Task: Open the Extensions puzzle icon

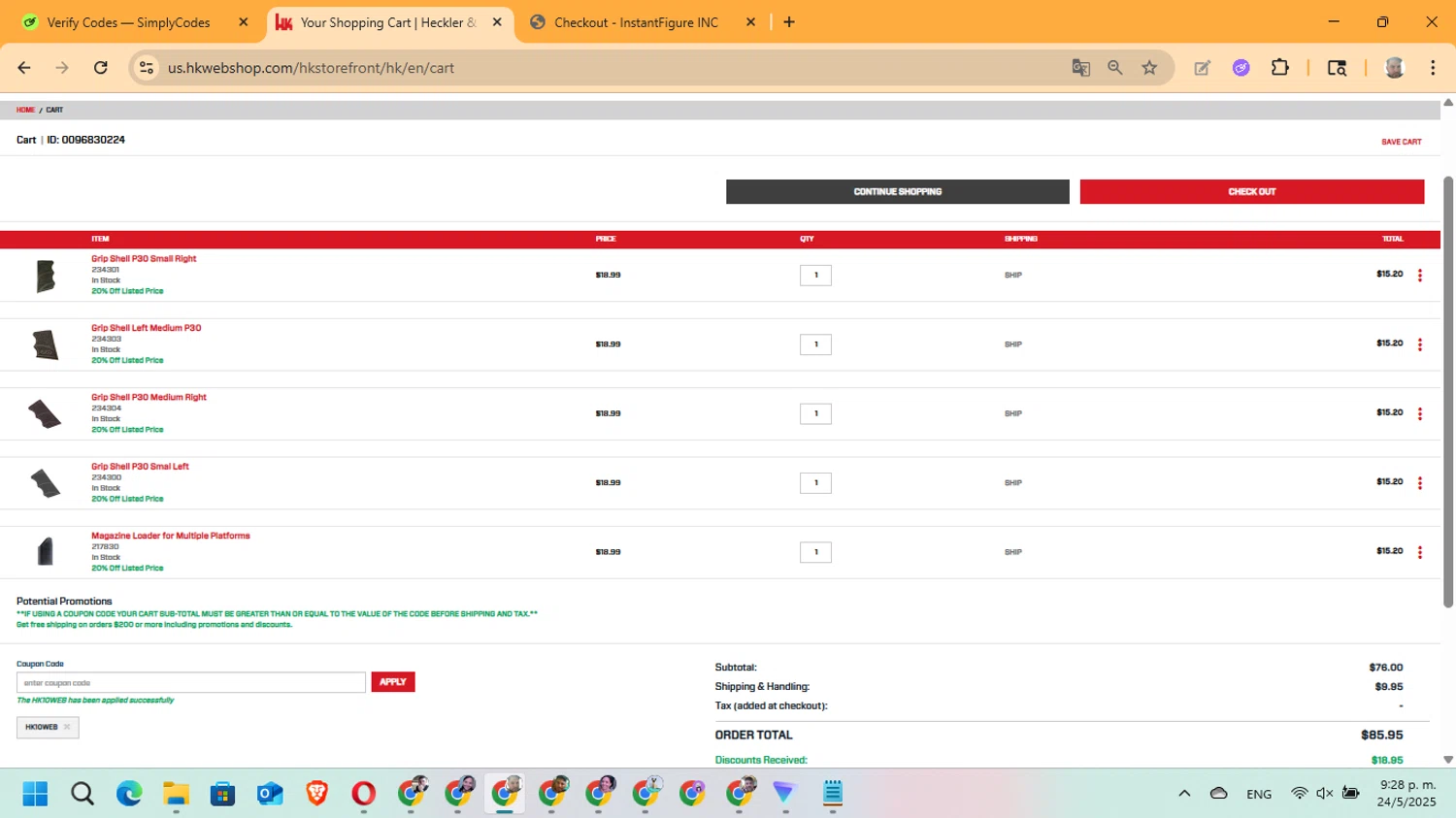Action: pyautogui.click(x=1280, y=68)
